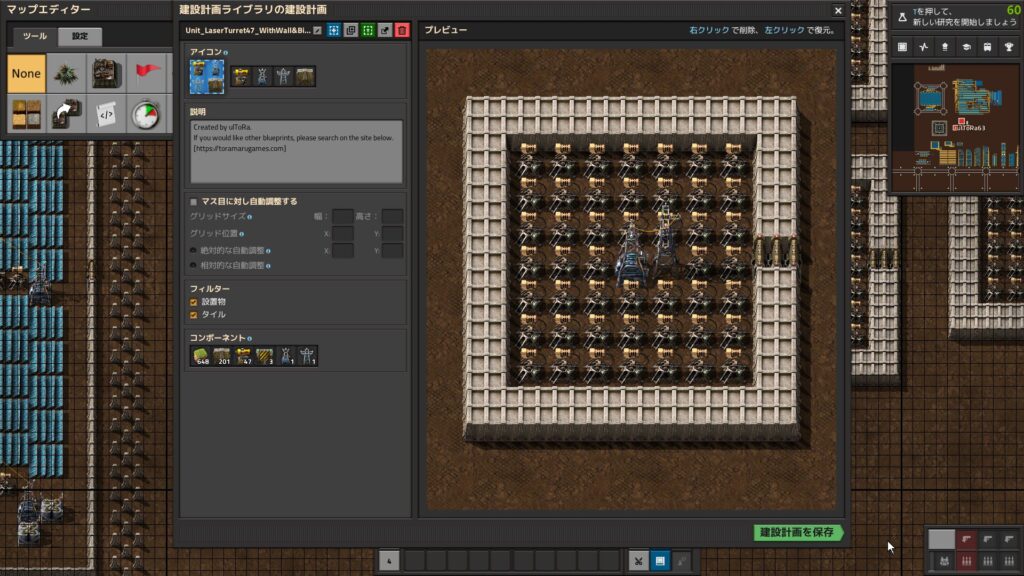This screenshot has height=576, width=1024.
Task: Select the red flag force tool
Action: point(146,73)
